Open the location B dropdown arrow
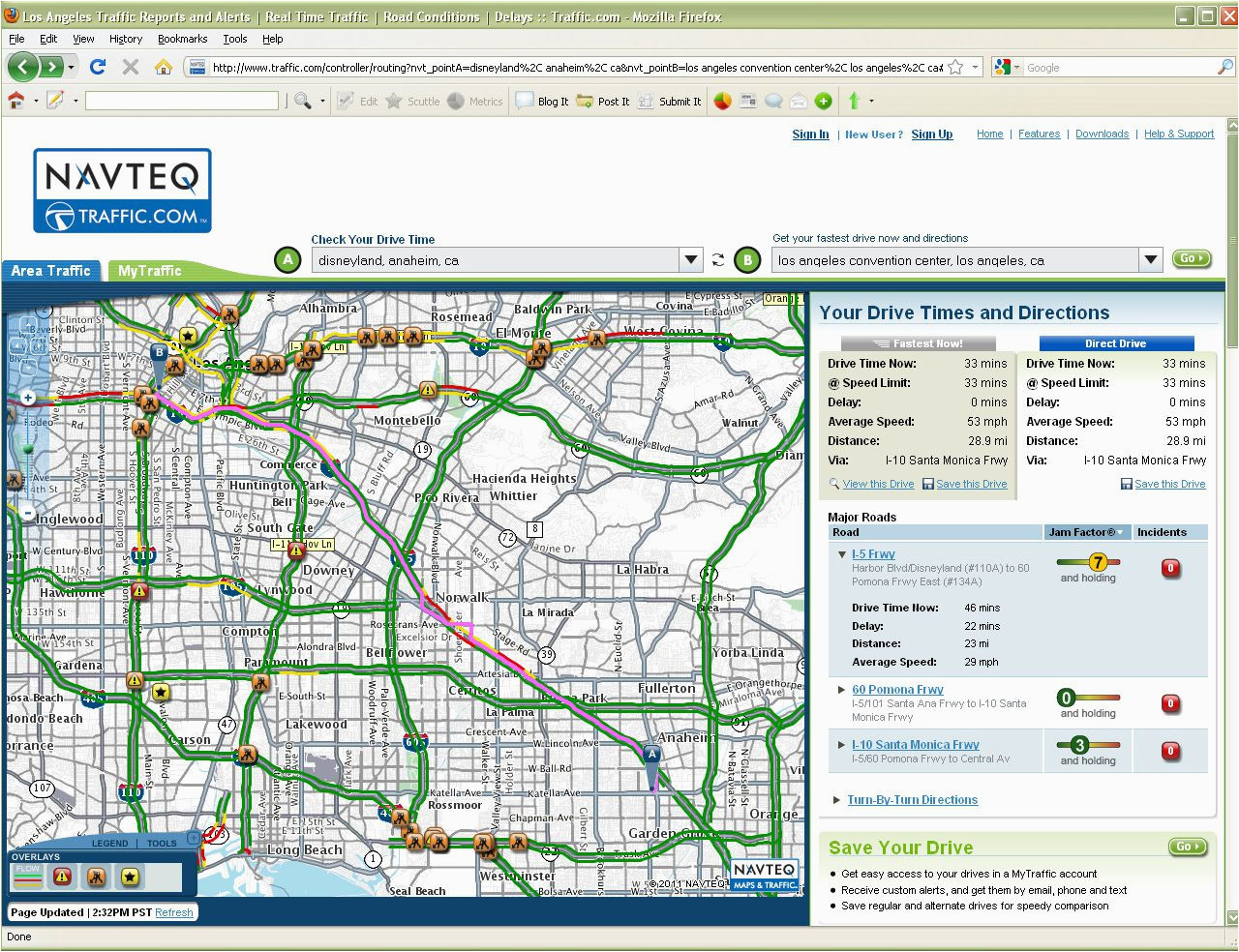This screenshot has height=952, width=1239. coord(1150,259)
